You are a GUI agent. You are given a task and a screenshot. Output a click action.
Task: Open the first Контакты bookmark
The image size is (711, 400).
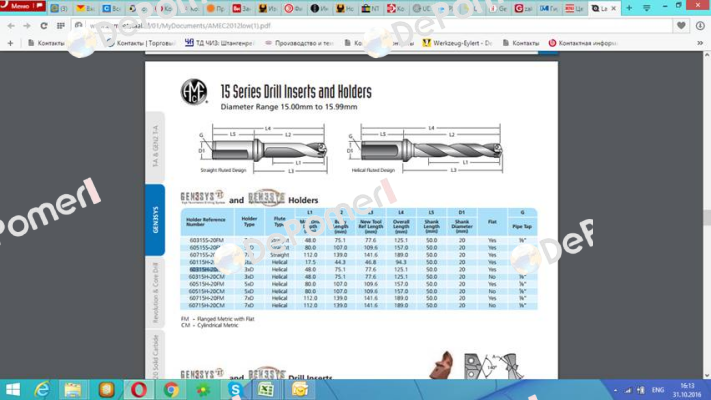click(46, 43)
